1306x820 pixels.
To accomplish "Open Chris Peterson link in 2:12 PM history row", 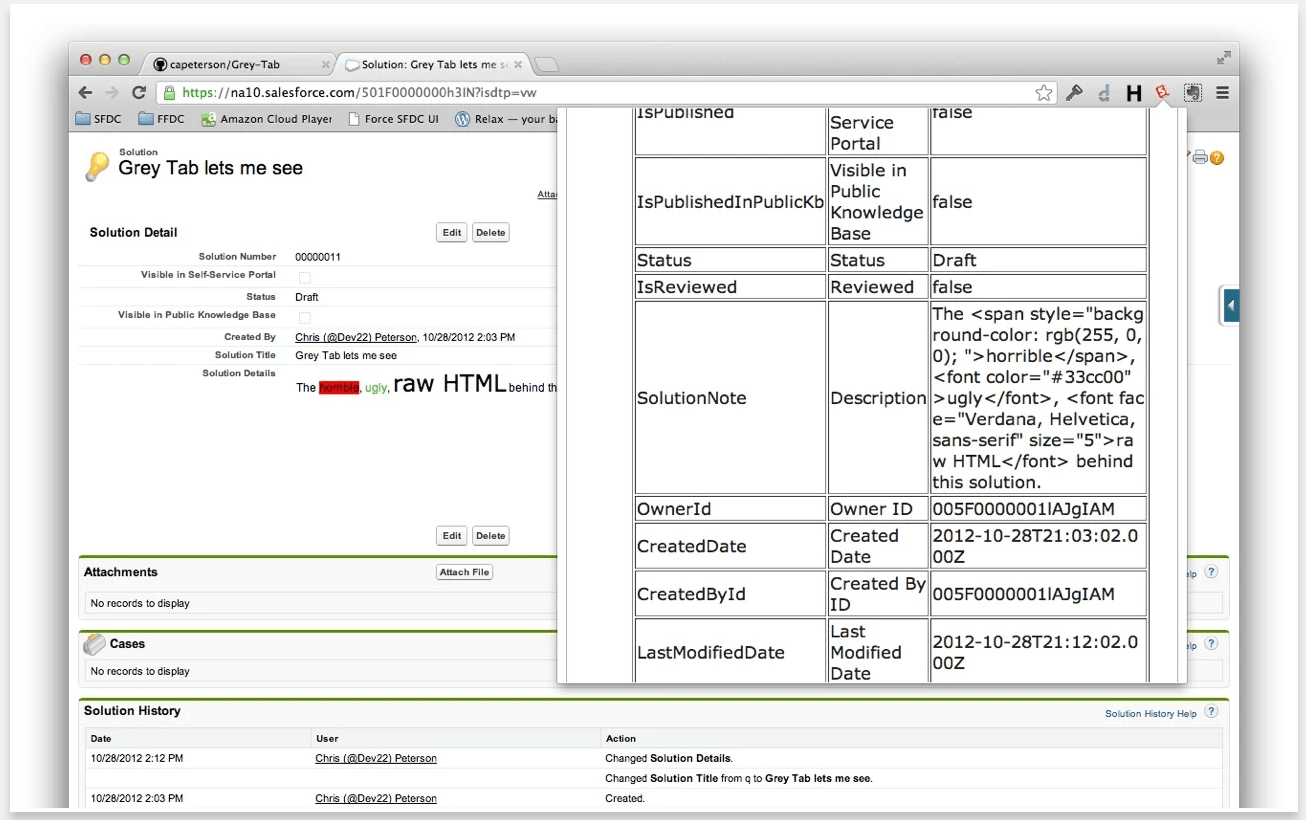I will point(376,758).
